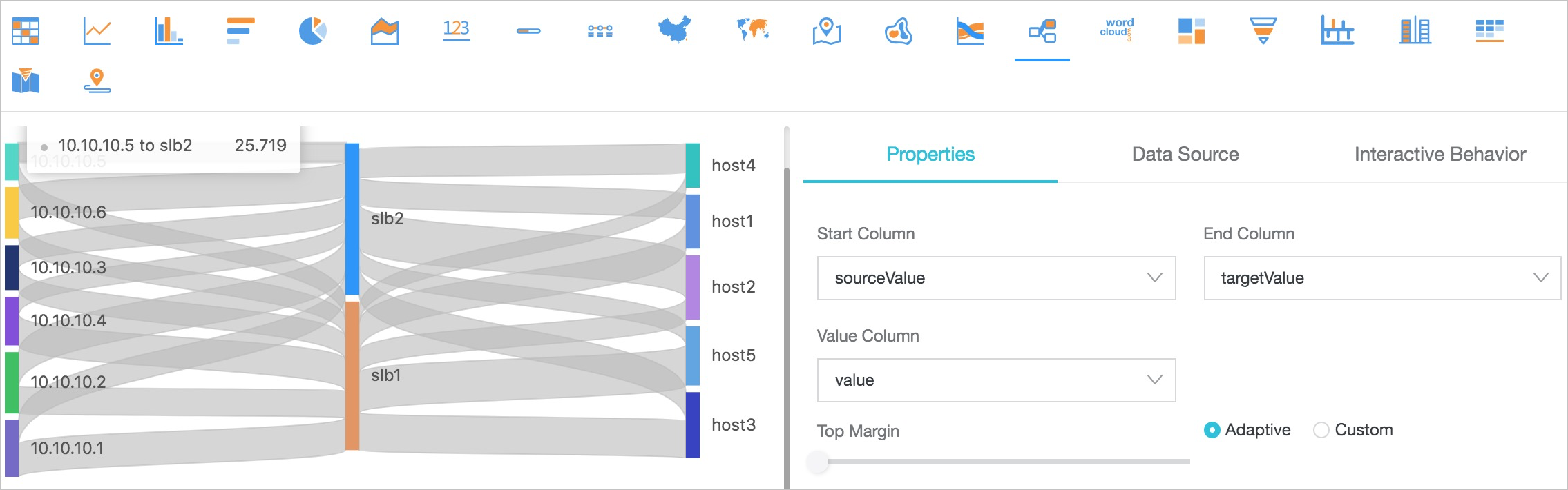Switch to the Data Source tab
The image size is (1568, 490).
tap(1185, 154)
